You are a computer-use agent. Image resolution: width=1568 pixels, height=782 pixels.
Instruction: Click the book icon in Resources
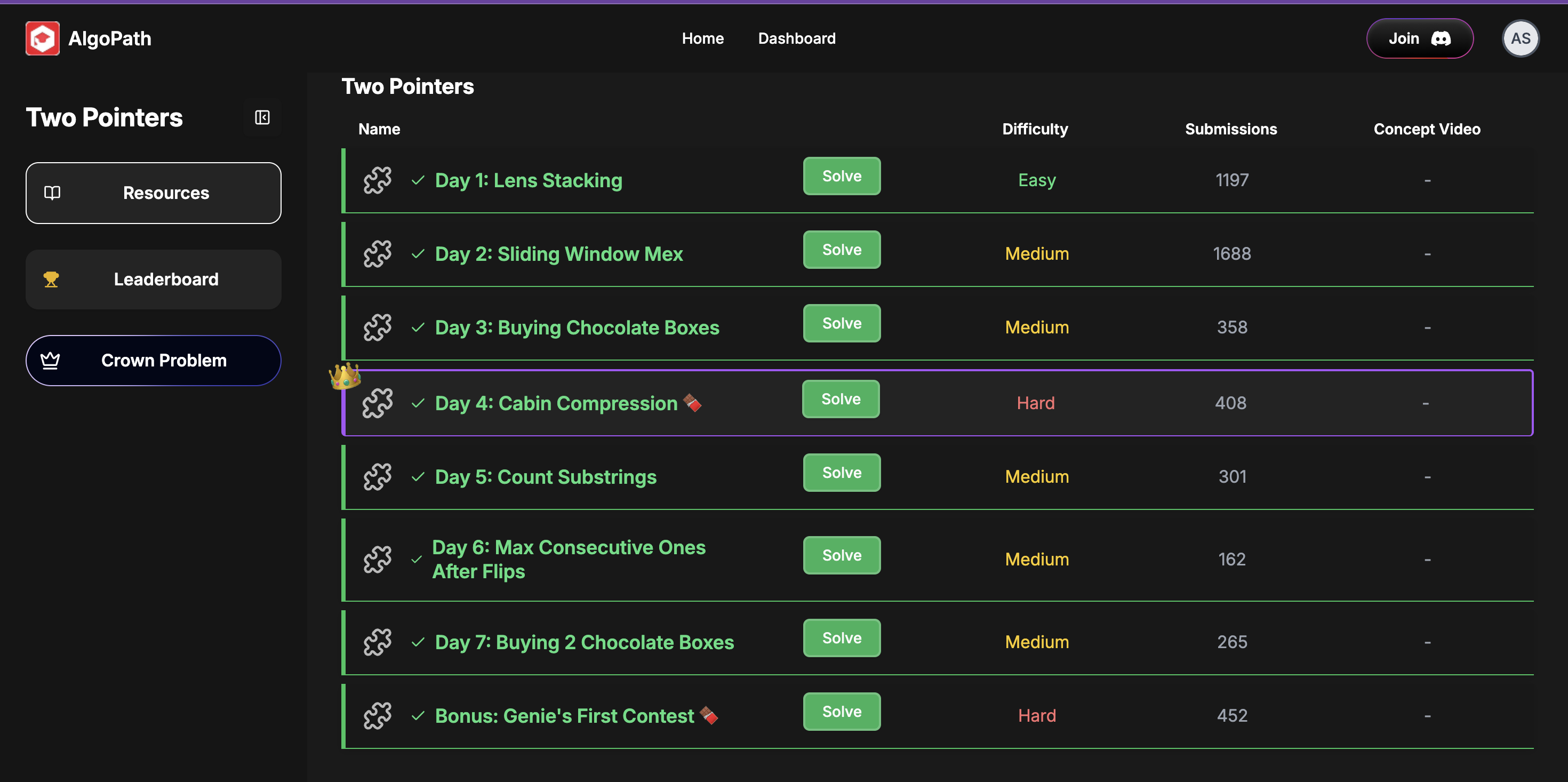(x=52, y=193)
